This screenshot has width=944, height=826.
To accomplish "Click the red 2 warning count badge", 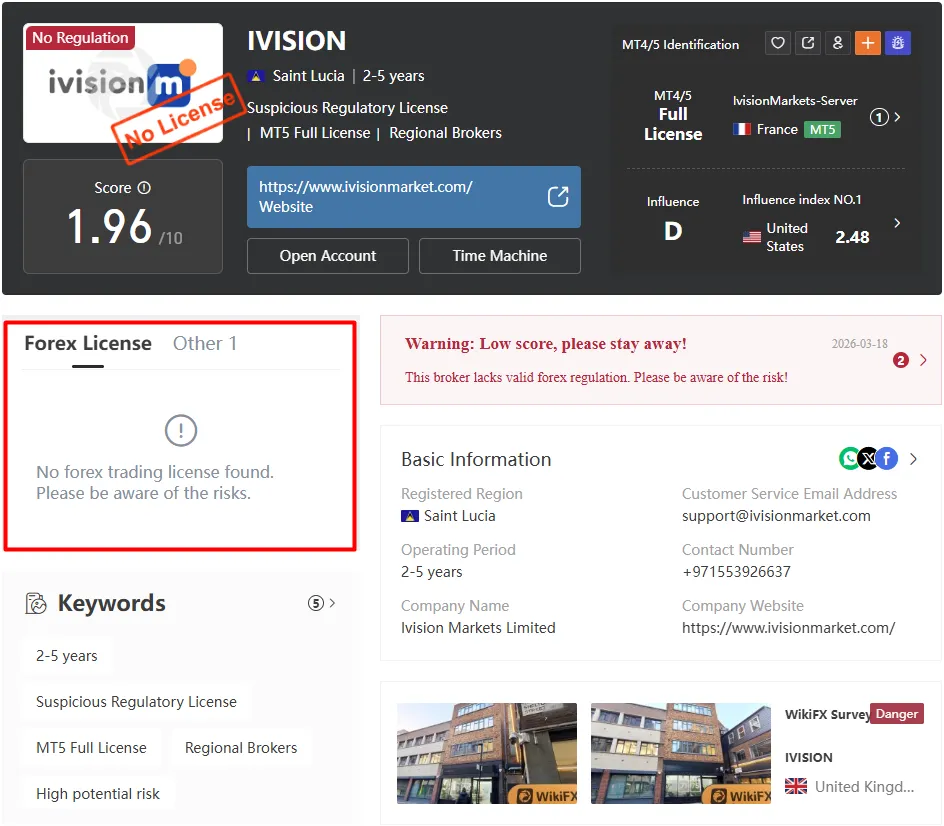I will click(x=901, y=360).
